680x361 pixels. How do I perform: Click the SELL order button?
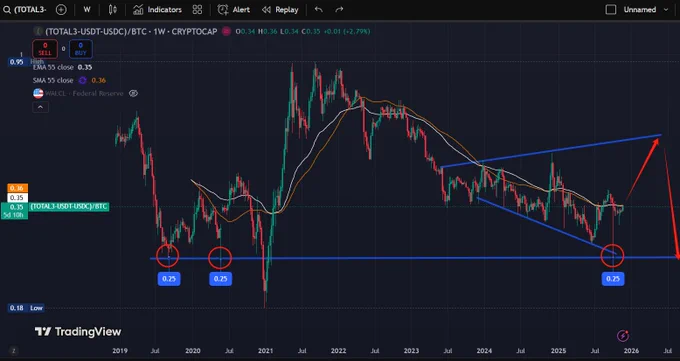pos(45,49)
